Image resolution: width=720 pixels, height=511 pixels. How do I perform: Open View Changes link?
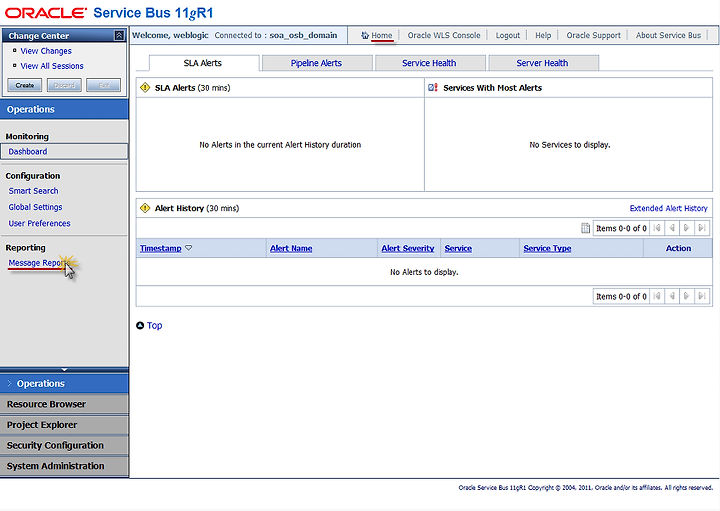(46, 51)
